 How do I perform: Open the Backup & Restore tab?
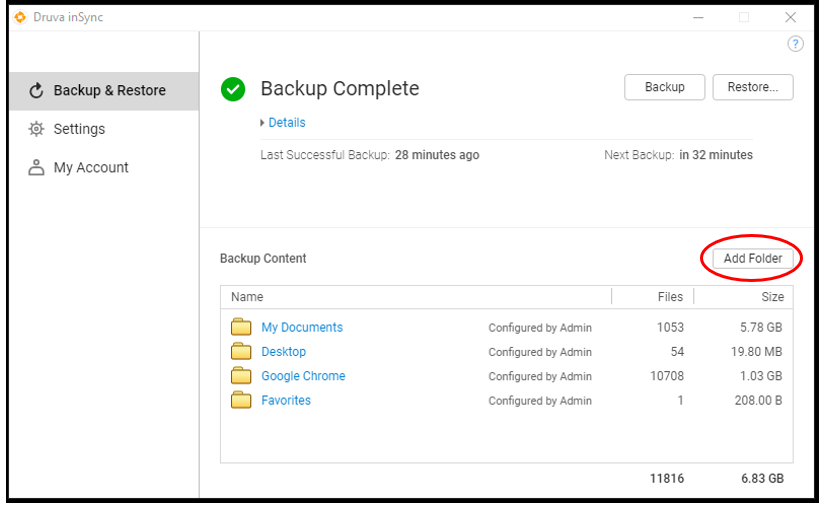coord(108,91)
